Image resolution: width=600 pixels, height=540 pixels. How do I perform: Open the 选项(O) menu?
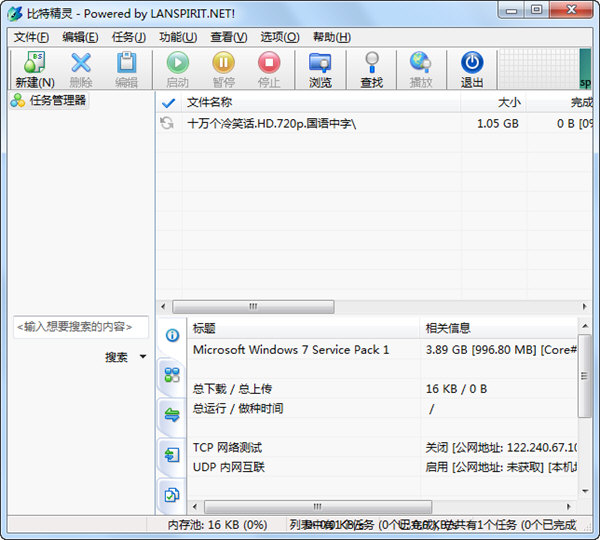(x=279, y=37)
